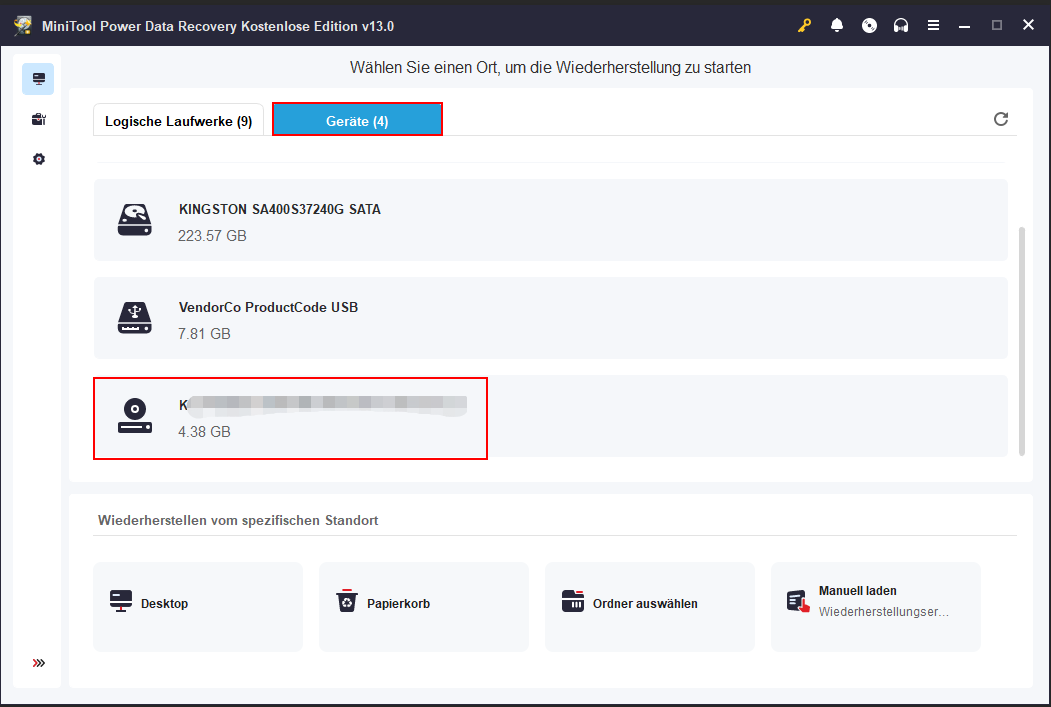
Task: Recover from Desktop location
Action: 198,606
